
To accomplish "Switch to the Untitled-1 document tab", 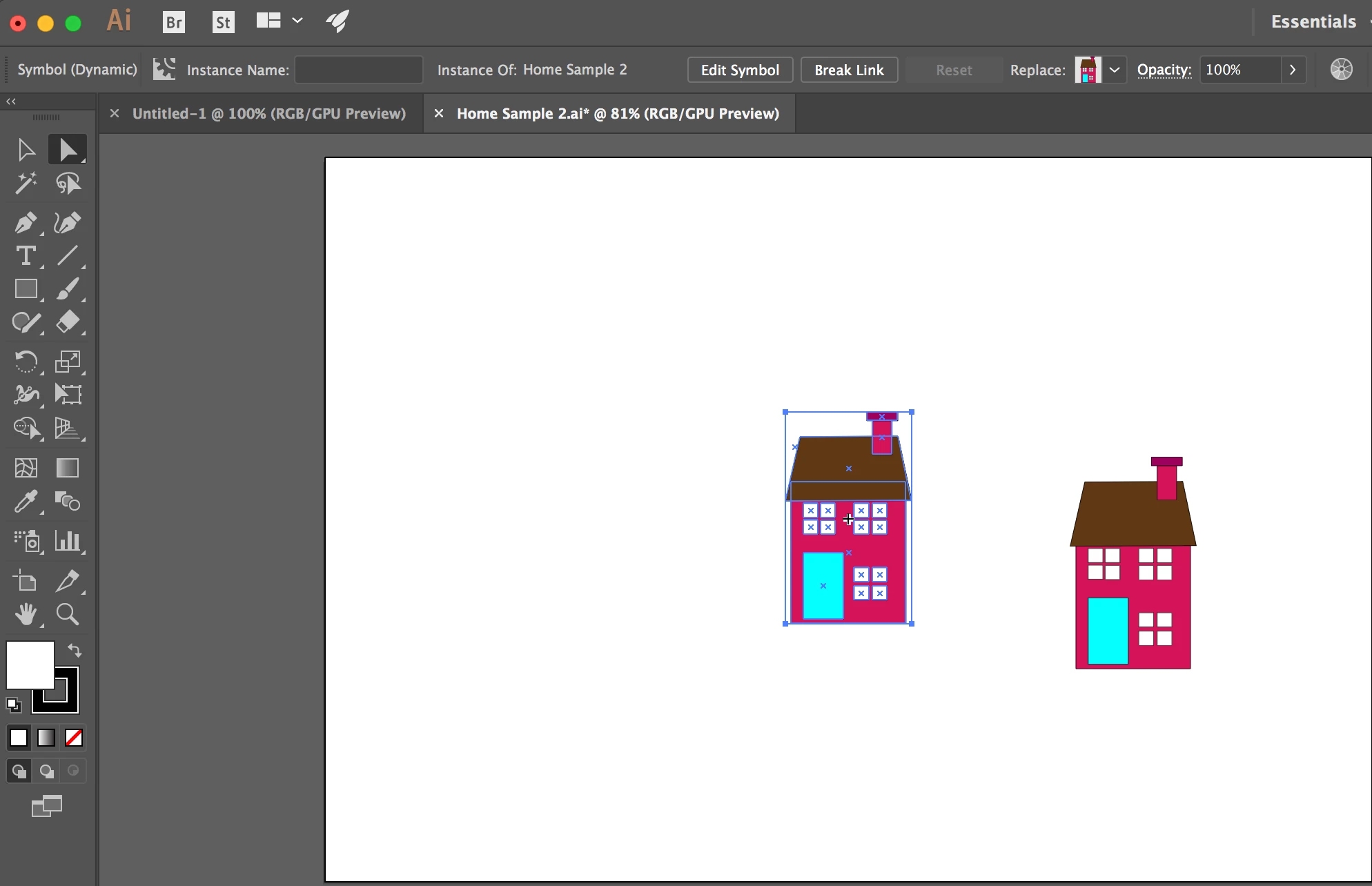I will coord(268,113).
